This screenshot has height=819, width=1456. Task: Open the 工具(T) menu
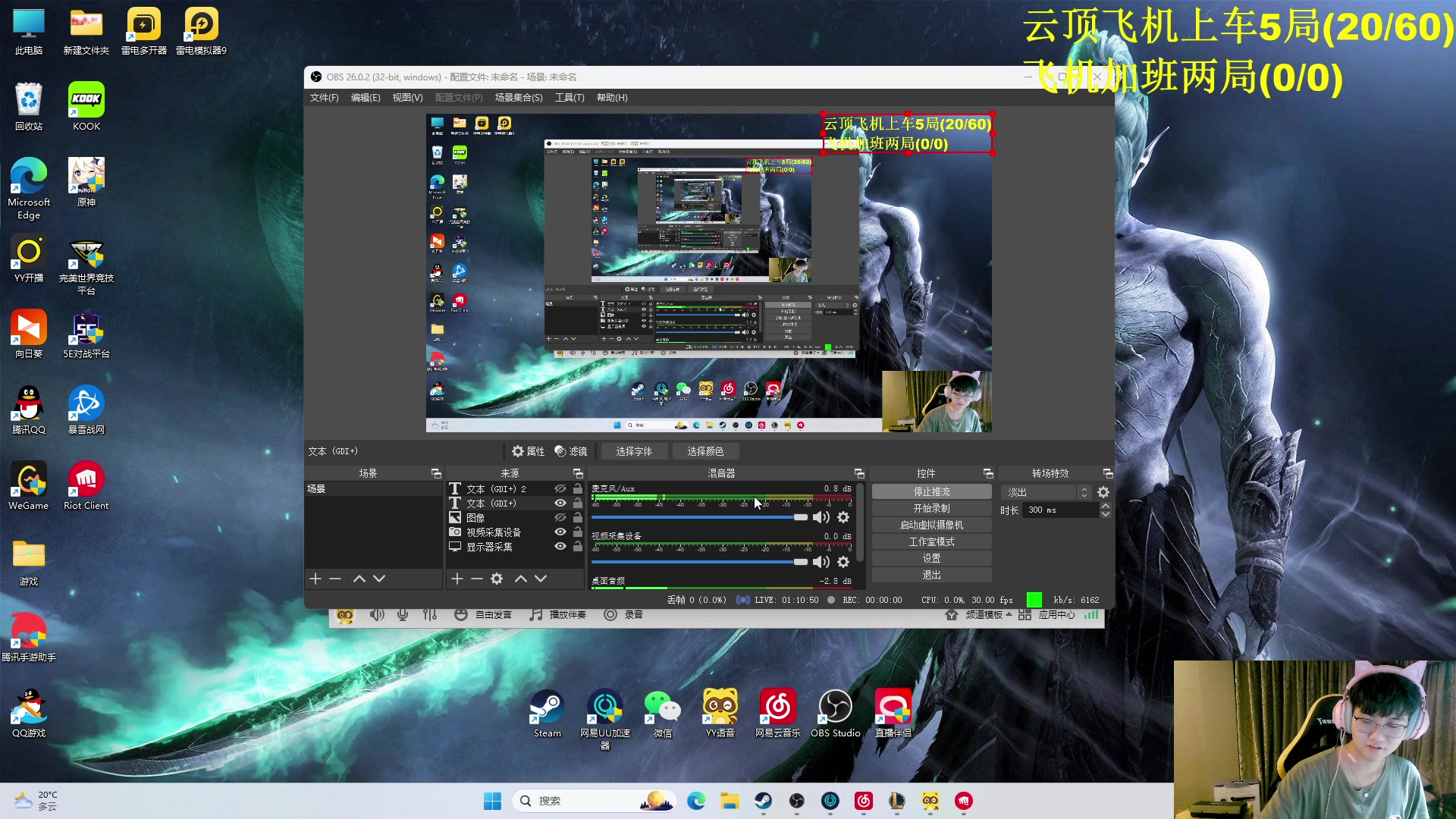click(x=569, y=98)
